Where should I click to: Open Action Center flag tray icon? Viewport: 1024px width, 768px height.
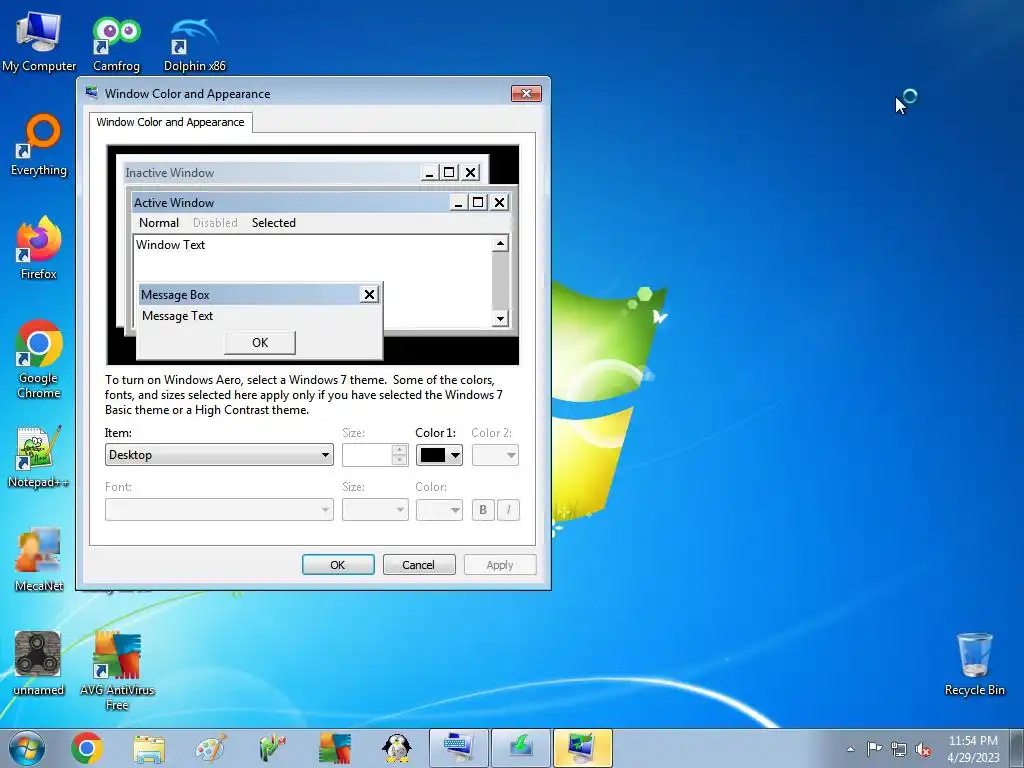(x=874, y=748)
